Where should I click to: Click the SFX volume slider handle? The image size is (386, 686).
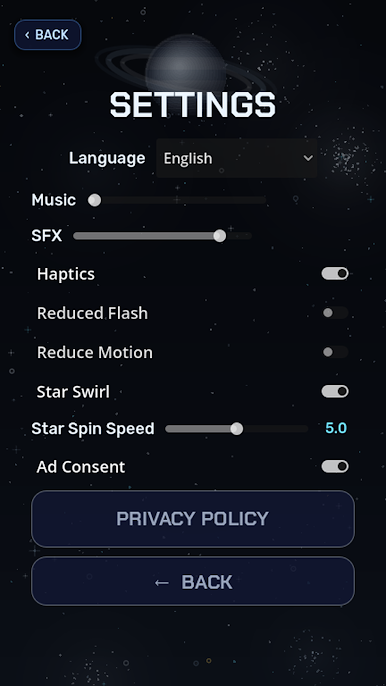pyautogui.click(x=220, y=236)
